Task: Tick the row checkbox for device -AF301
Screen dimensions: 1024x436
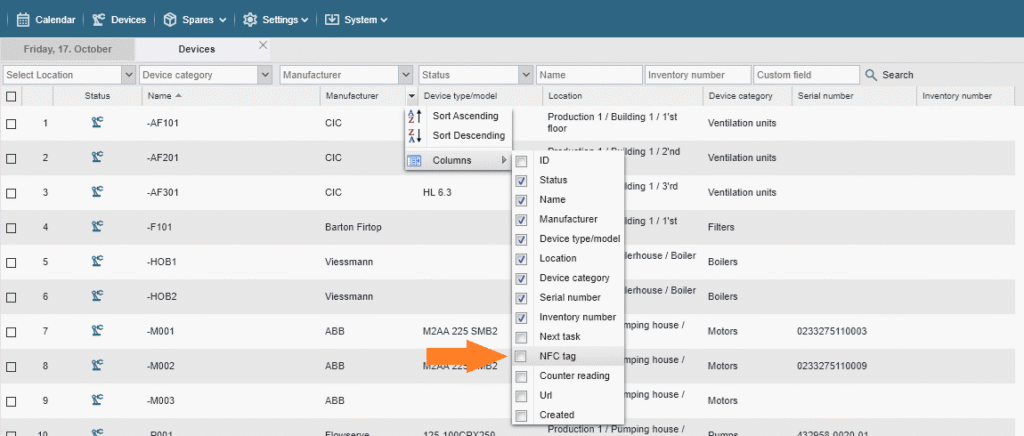Action: tap(12, 192)
